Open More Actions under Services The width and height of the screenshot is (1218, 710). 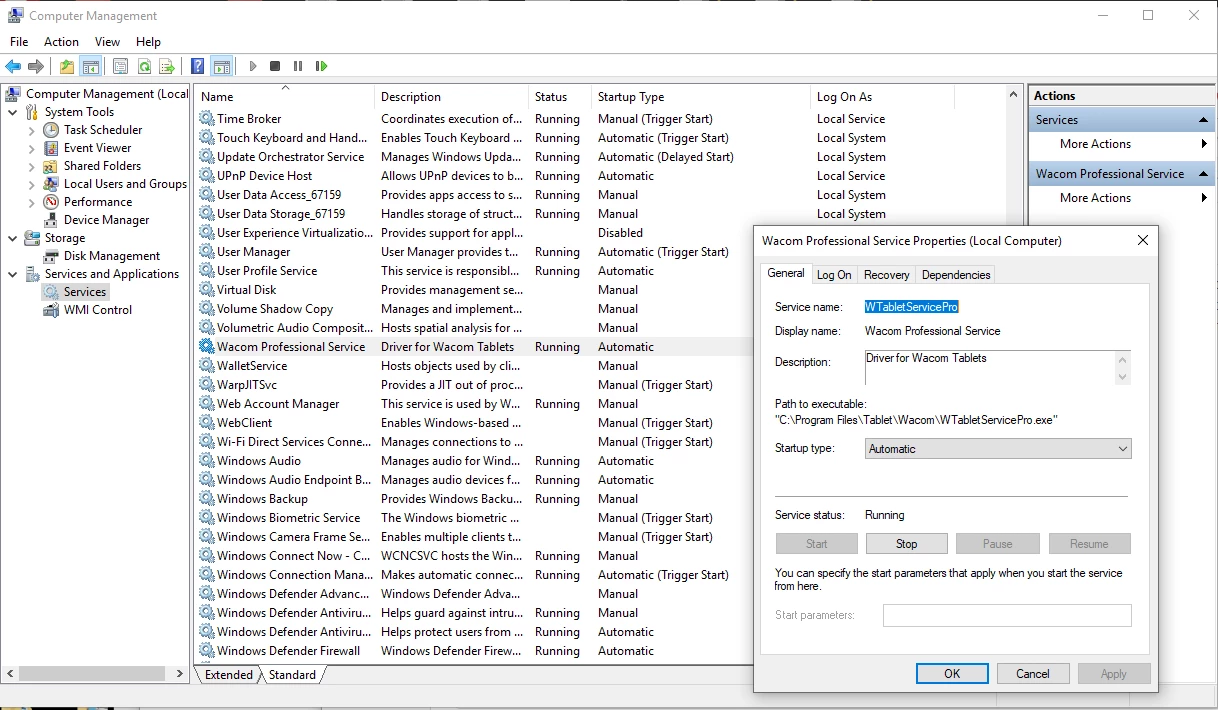(x=1095, y=144)
